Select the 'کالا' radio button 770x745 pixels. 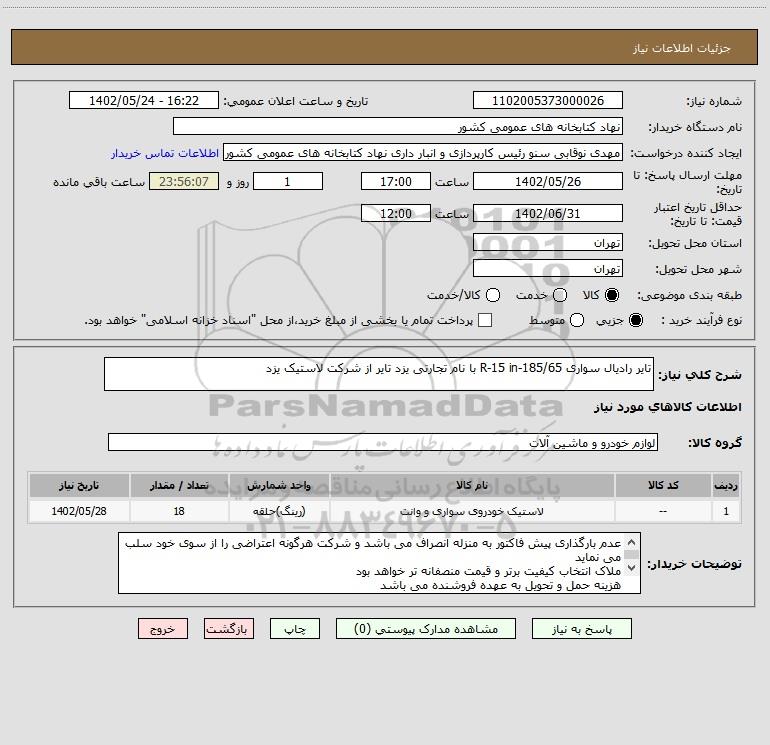click(612, 295)
